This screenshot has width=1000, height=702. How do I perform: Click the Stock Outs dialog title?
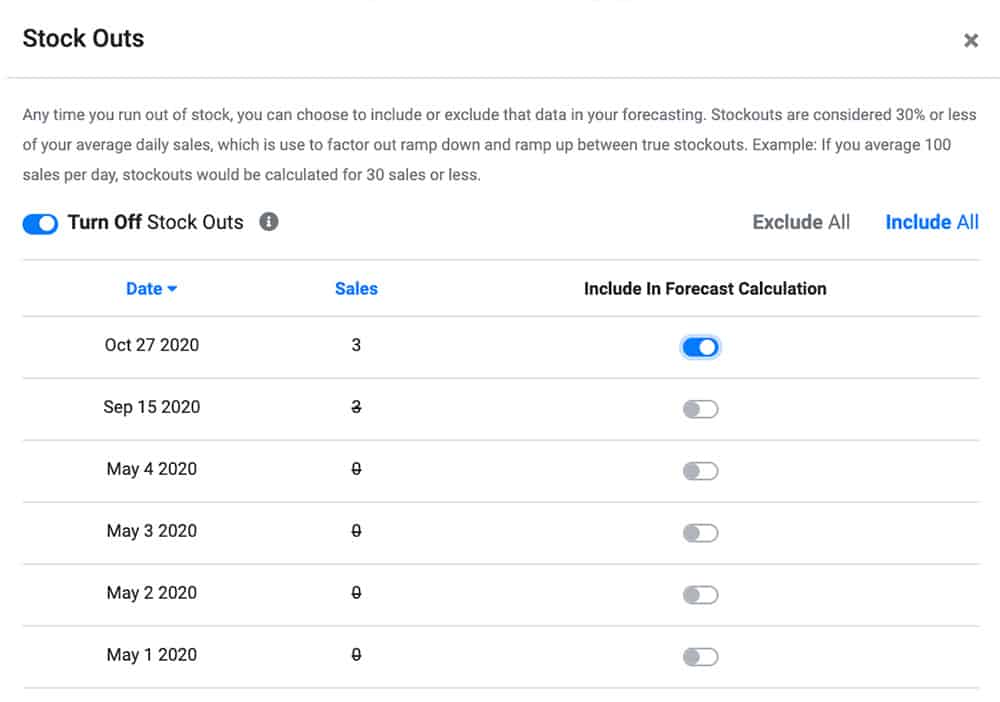pos(84,38)
